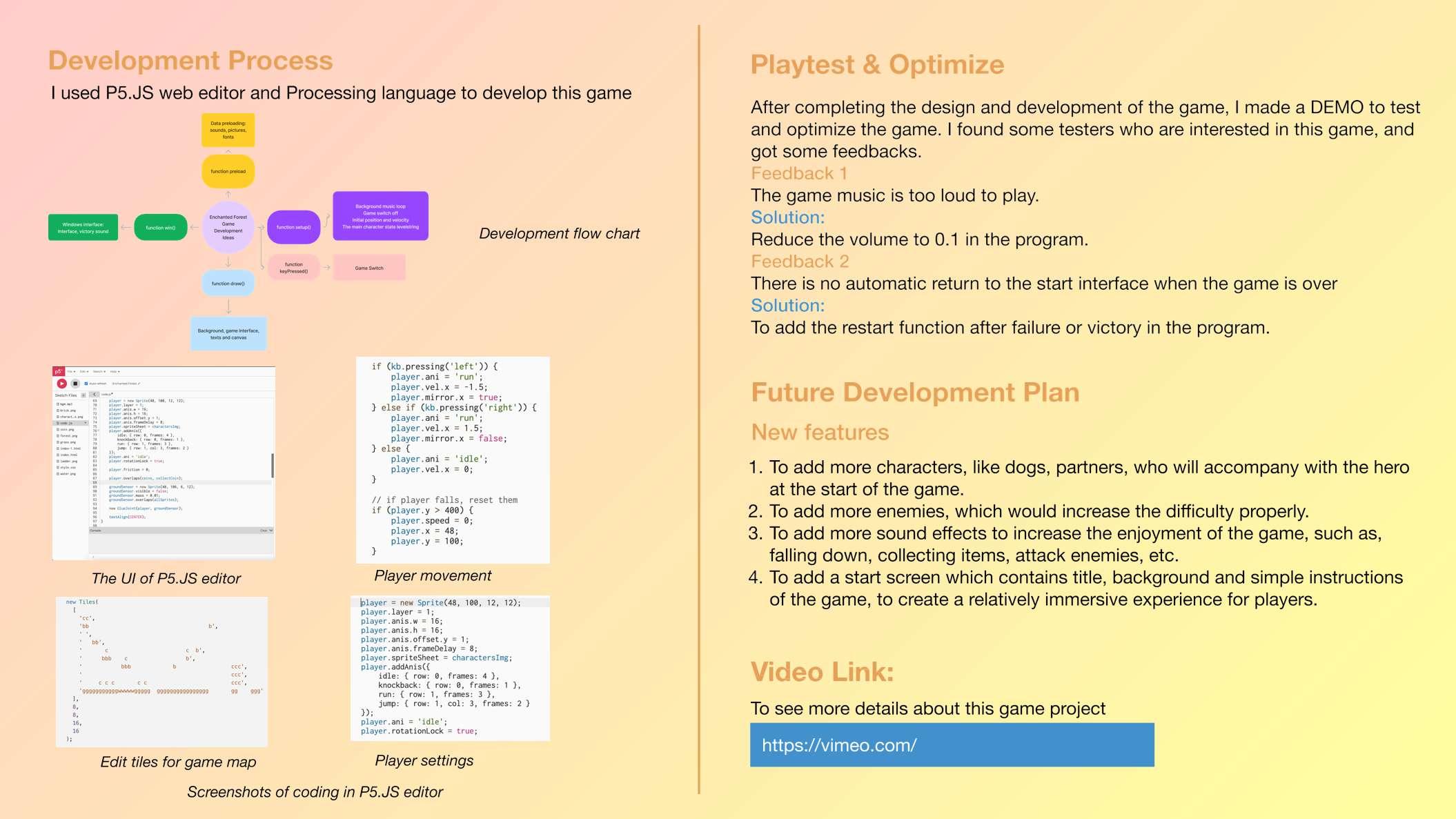Screen dimensions: 1456x819
Task: Enable the Auto-refresh checkbox
Action: 86,384
